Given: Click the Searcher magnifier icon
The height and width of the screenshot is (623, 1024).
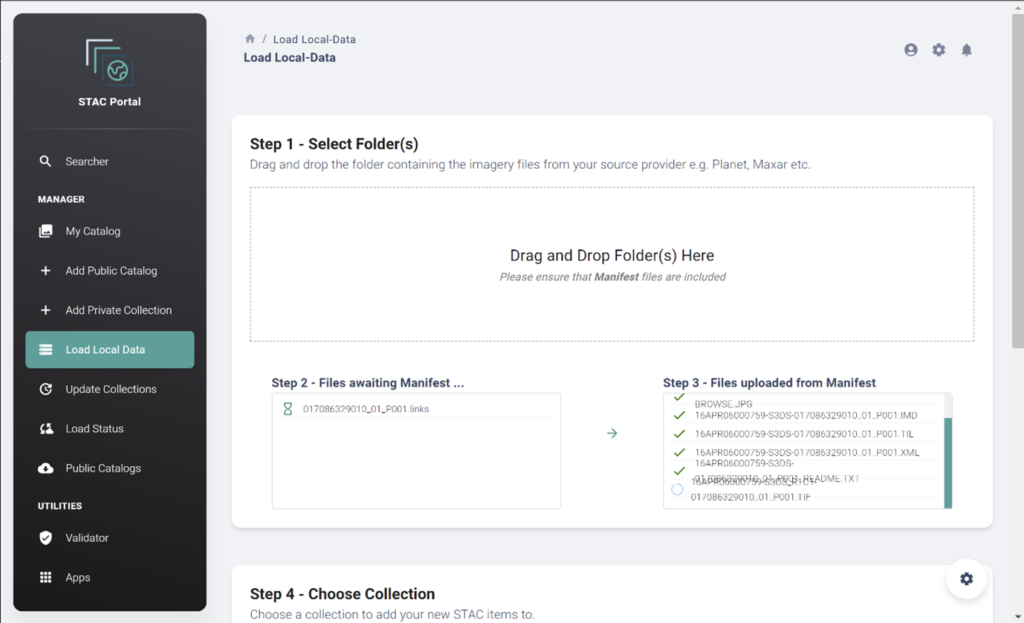Looking at the screenshot, I should point(45,161).
